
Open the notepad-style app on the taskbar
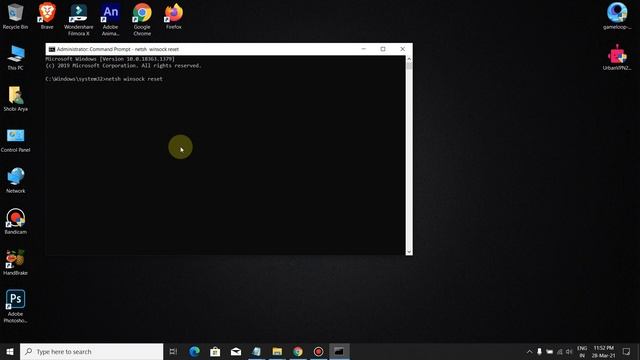(256, 351)
